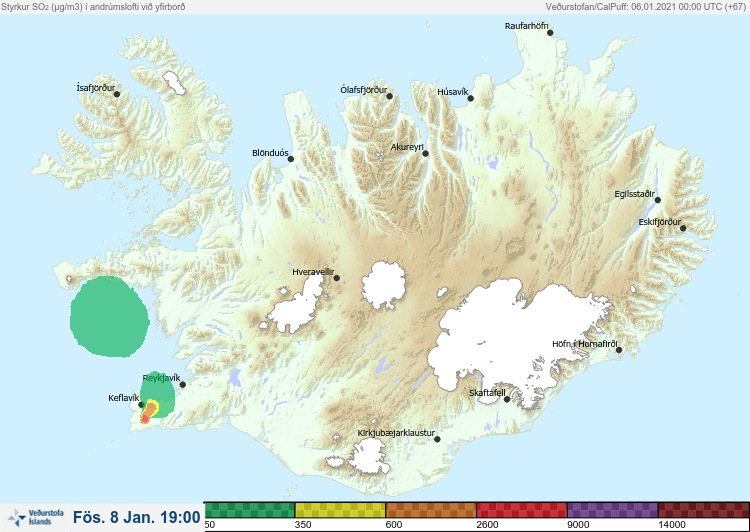Click the purple 9000 legend swatch
Image resolution: width=750 pixels, height=532 pixels.
[612, 510]
